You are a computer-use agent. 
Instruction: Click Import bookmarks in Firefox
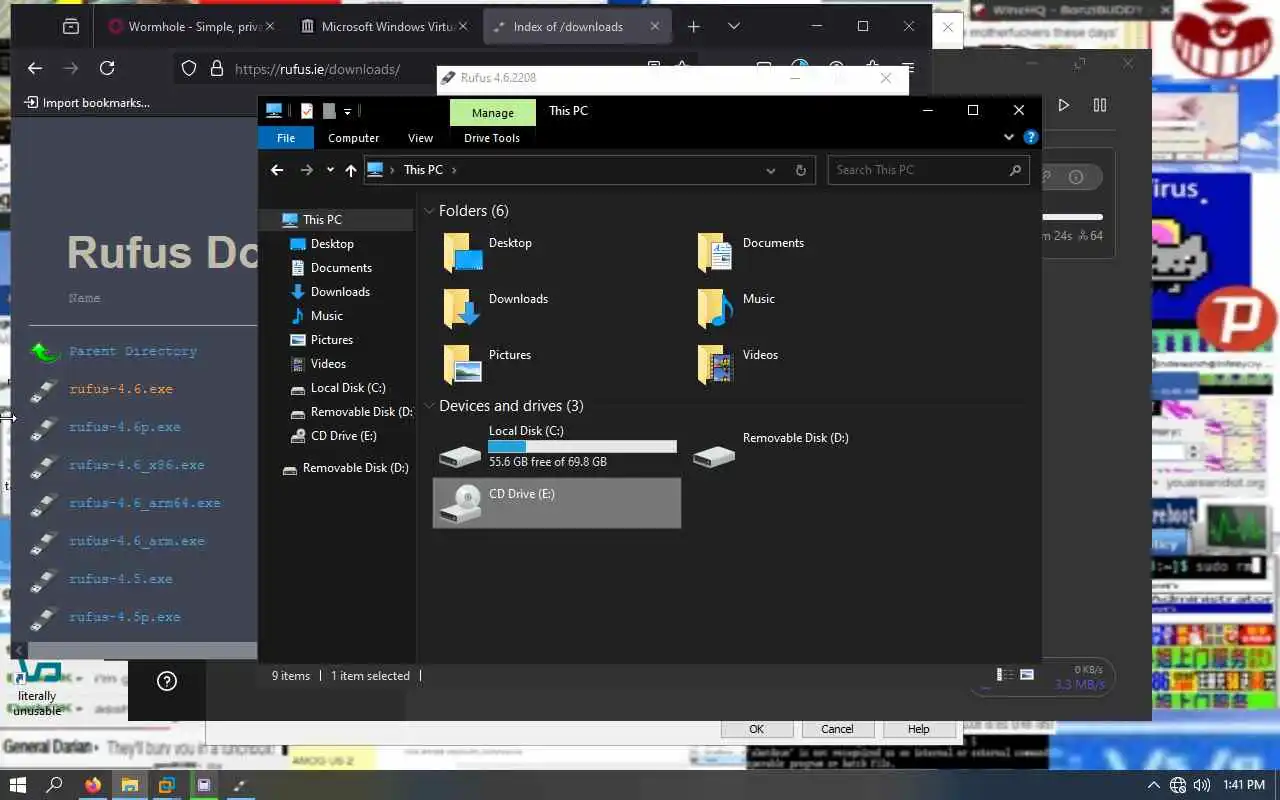(87, 102)
